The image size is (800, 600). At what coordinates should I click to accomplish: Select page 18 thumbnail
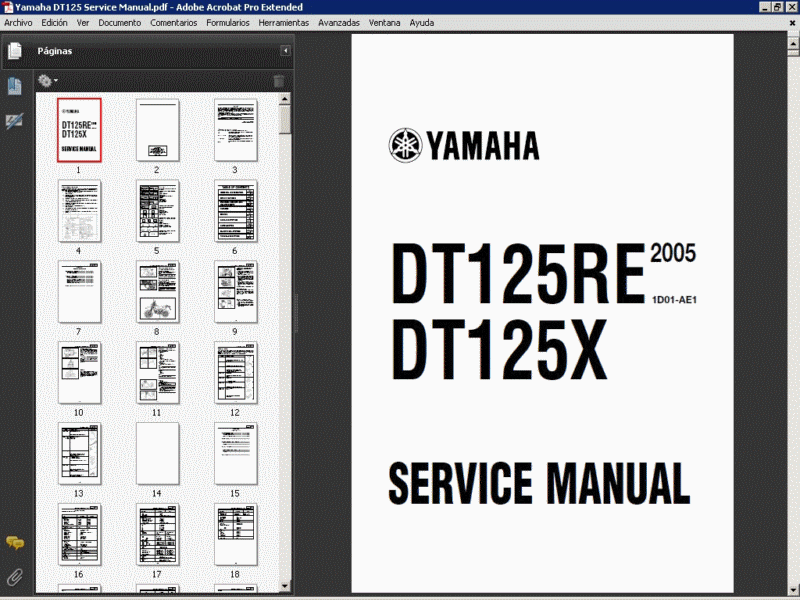pyautogui.click(x=236, y=535)
